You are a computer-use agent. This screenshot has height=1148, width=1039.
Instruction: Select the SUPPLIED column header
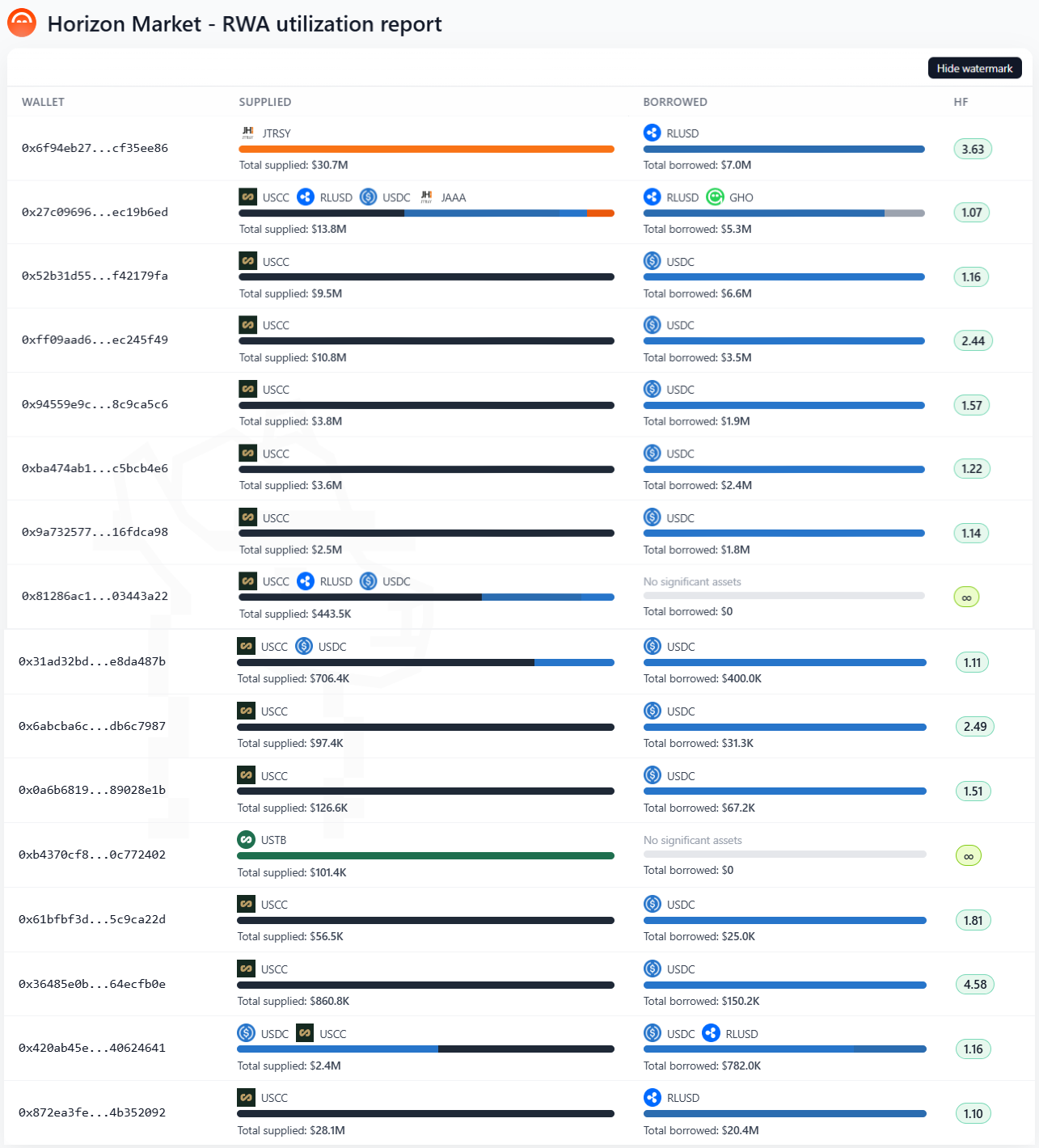click(x=265, y=102)
